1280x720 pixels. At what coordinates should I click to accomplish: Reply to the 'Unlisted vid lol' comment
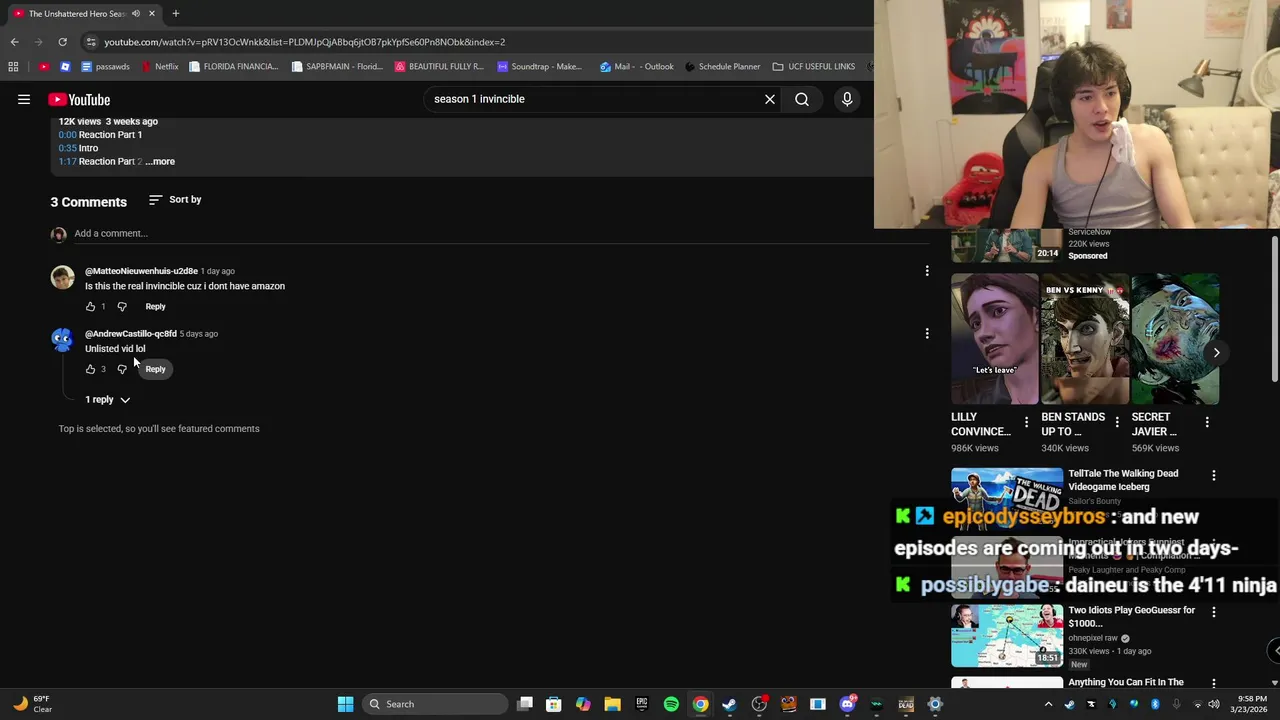coord(155,369)
